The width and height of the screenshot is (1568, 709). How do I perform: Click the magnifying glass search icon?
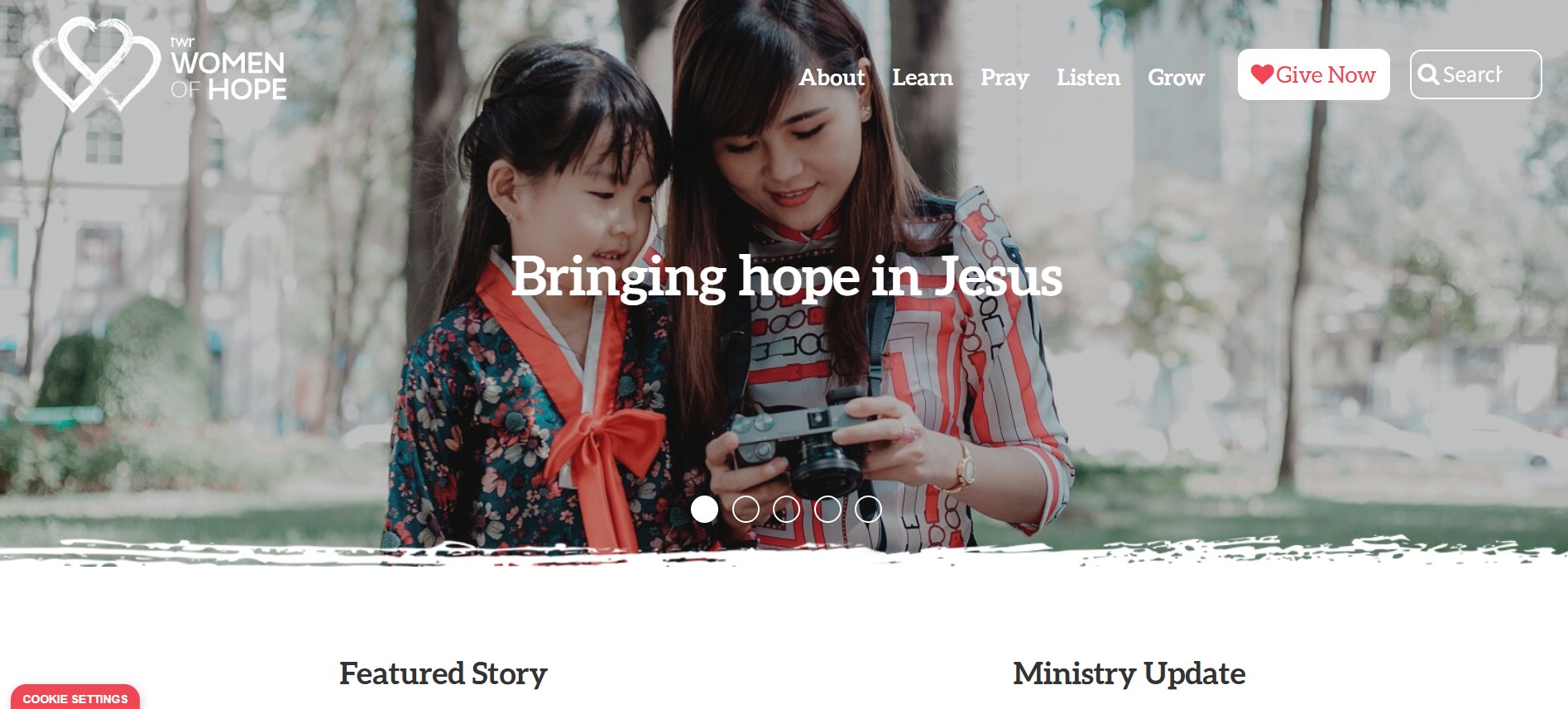click(x=1428, y=74)
